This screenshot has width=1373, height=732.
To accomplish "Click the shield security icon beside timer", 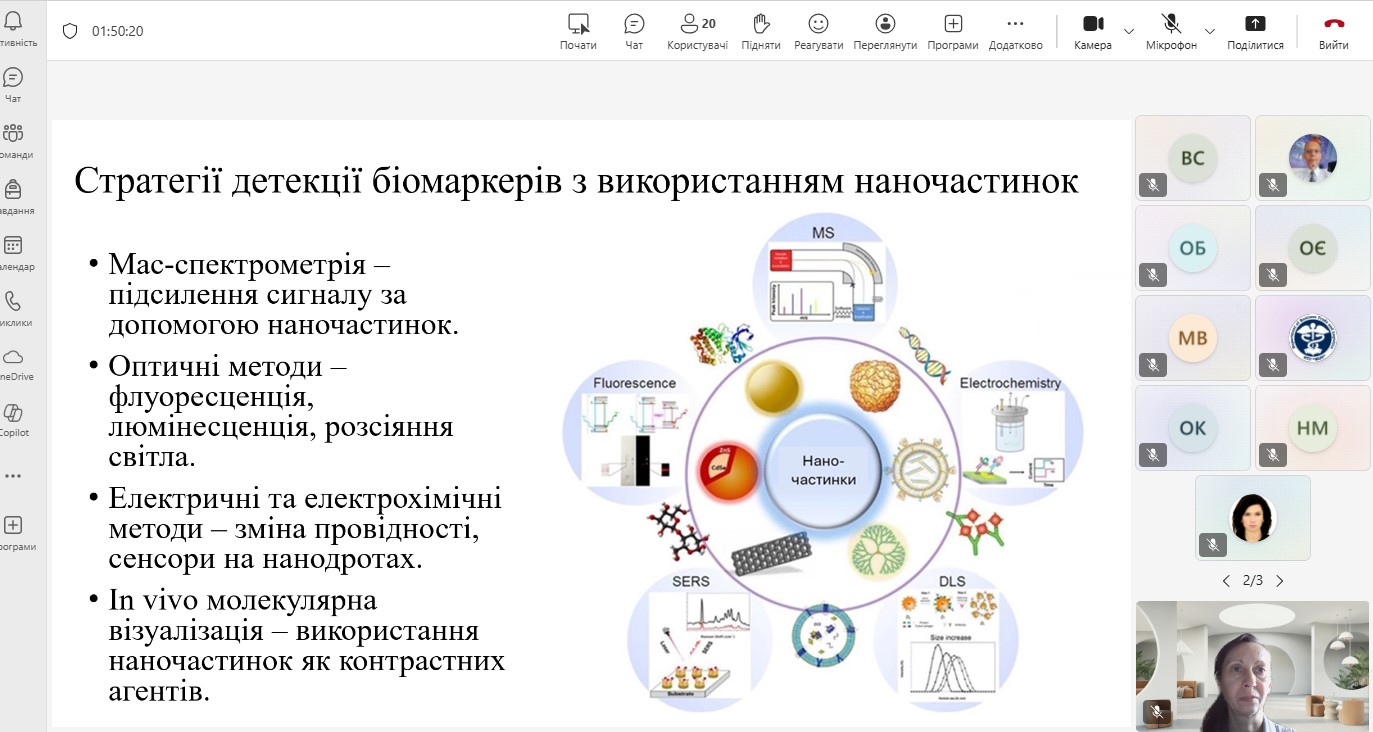I will pos(70,31).
